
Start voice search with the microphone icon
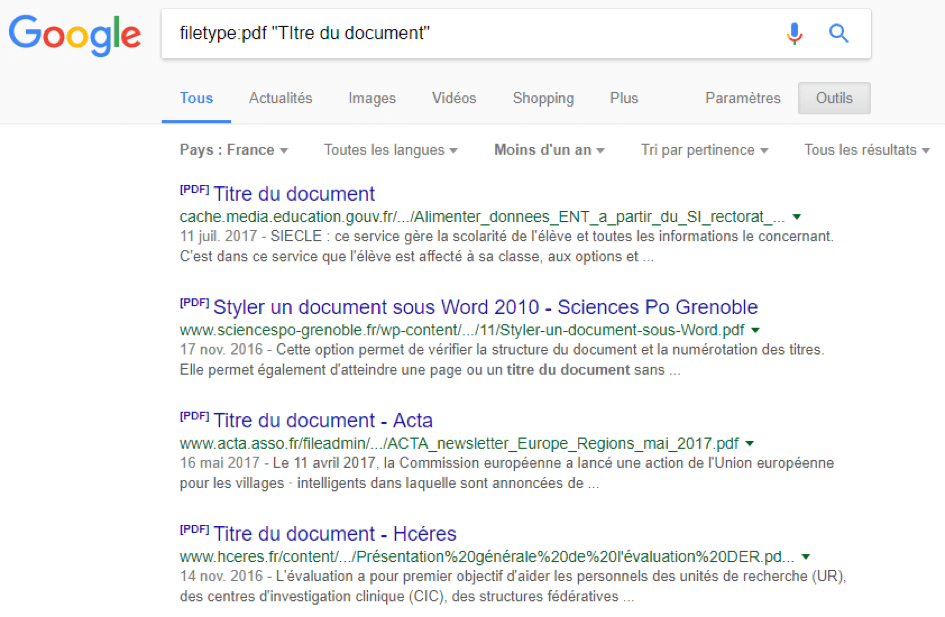tap(794, 34)
